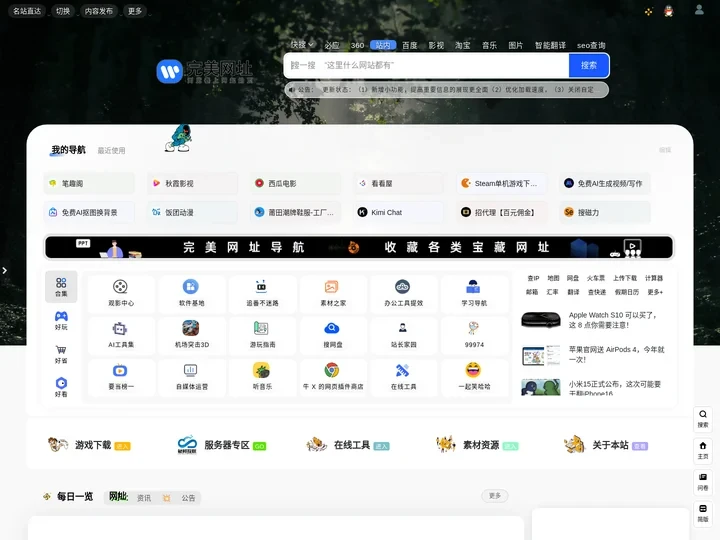Switch search to 淘宝
This screenshot has height=540, width=720.
click(462, 45)
